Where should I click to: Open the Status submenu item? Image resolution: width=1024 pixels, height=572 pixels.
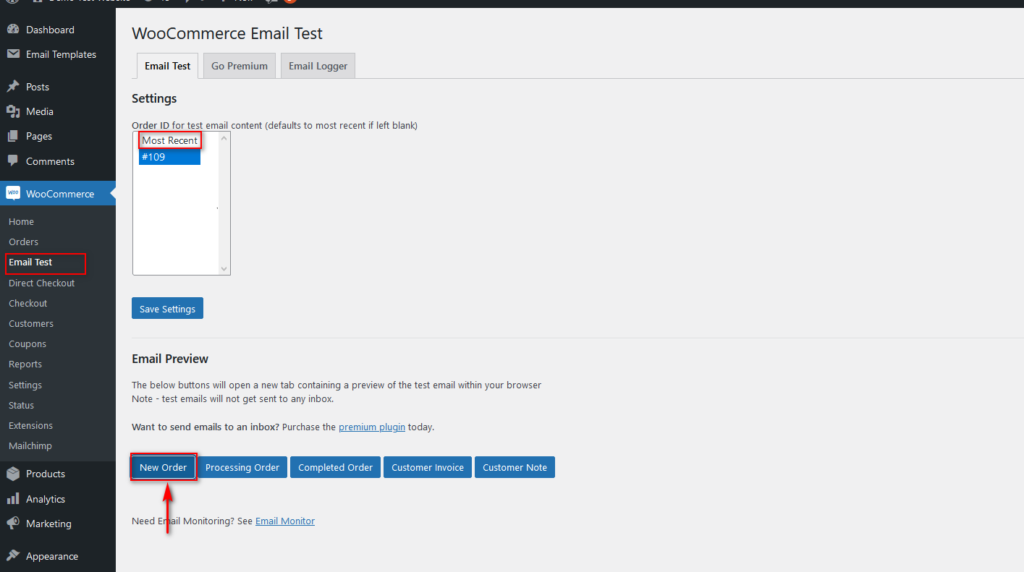22,405
